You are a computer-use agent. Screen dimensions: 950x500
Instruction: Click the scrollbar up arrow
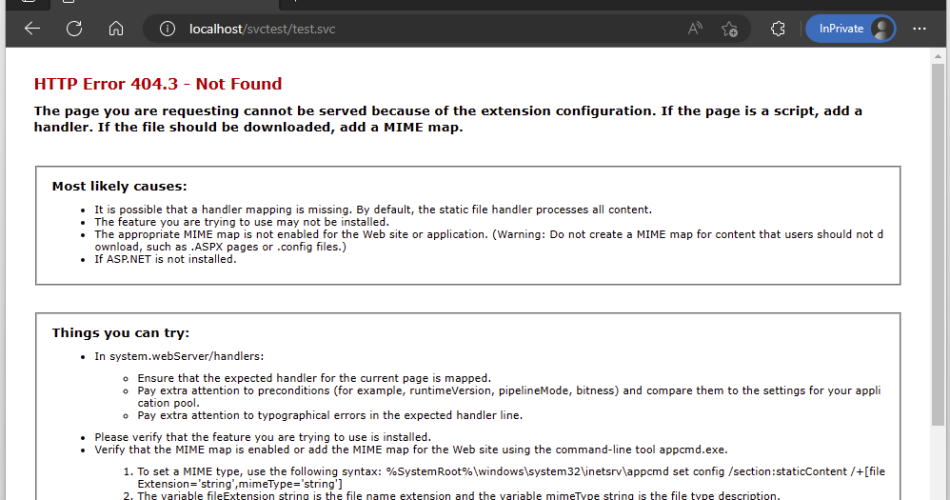[x=937, y=57]
